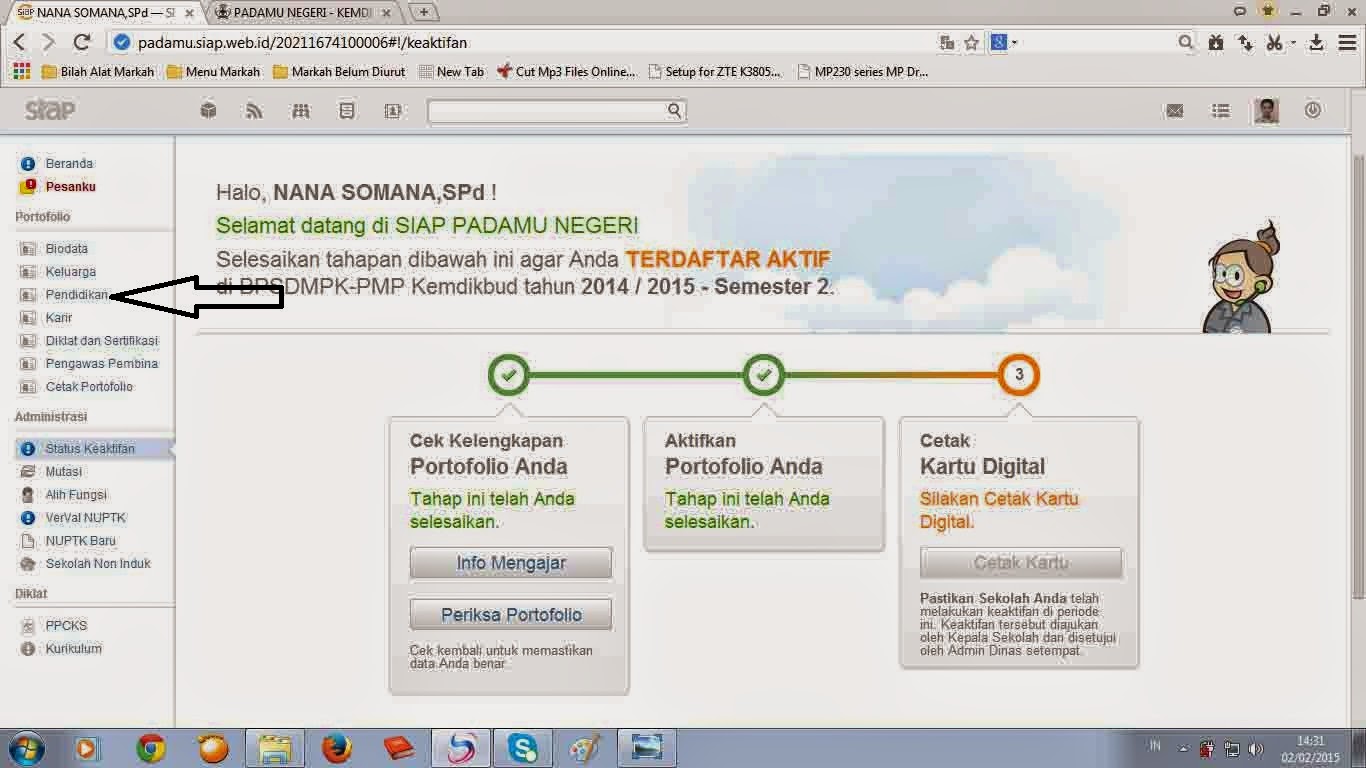The height and width of the screenshot is (768, 1366).
Task: Click the New Tab bookmark
Action: pos(451,71)
